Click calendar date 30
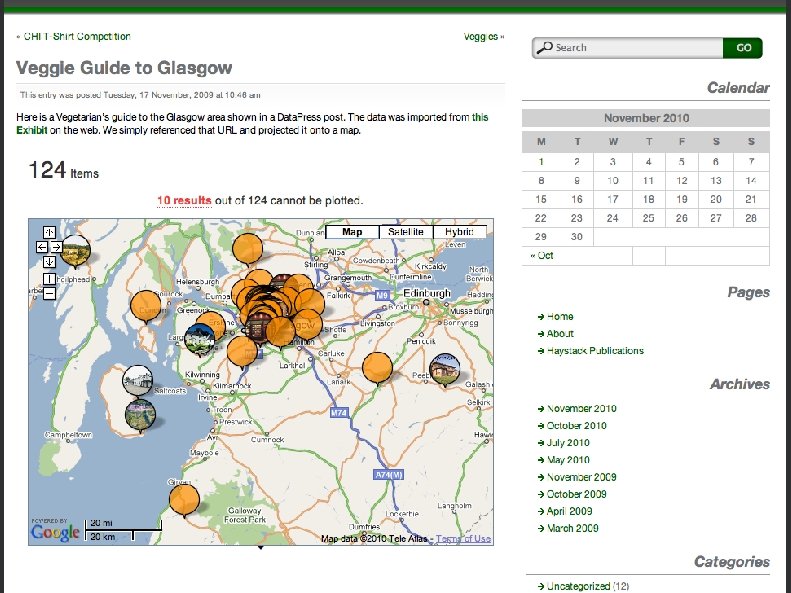 [x=577, y=237]
